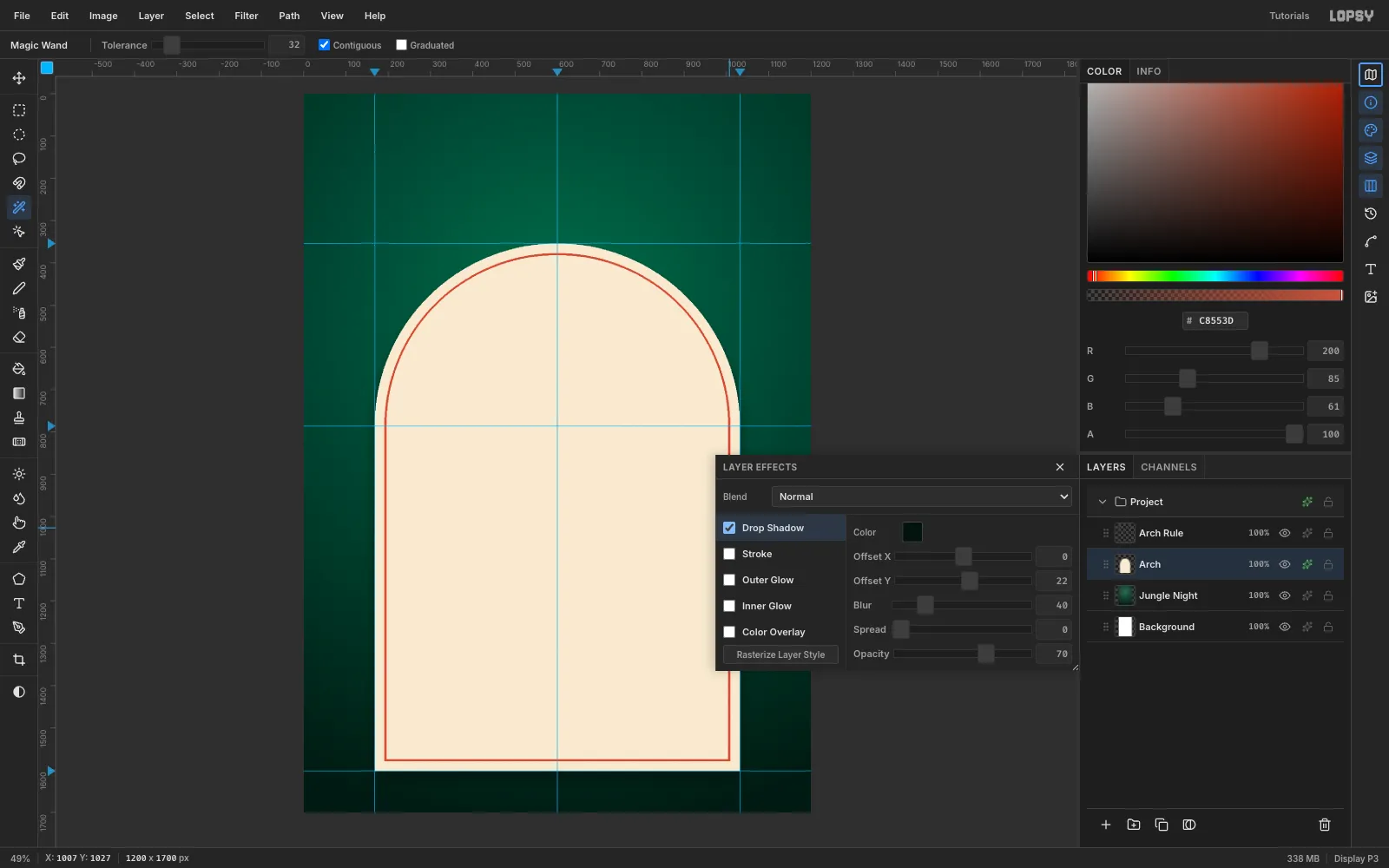Hide the Background layer
Screen dimensions: 1389x868
point(1285,627)
